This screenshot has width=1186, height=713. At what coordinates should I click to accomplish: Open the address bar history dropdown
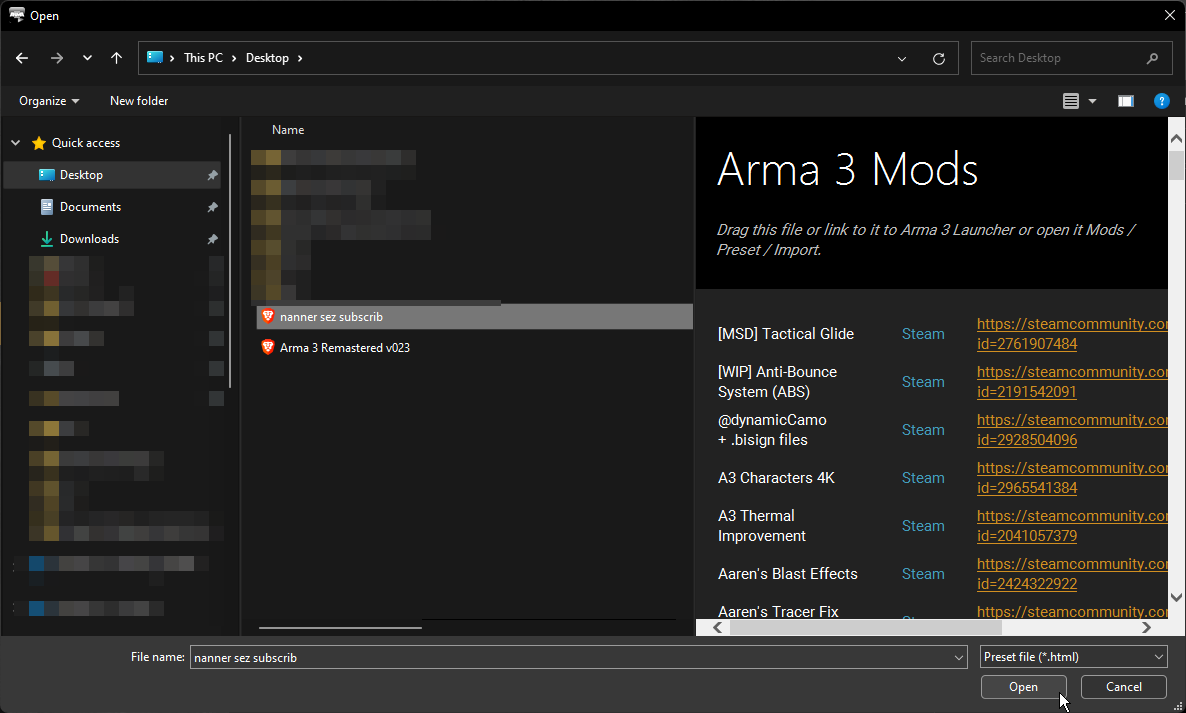click(902, 58)
